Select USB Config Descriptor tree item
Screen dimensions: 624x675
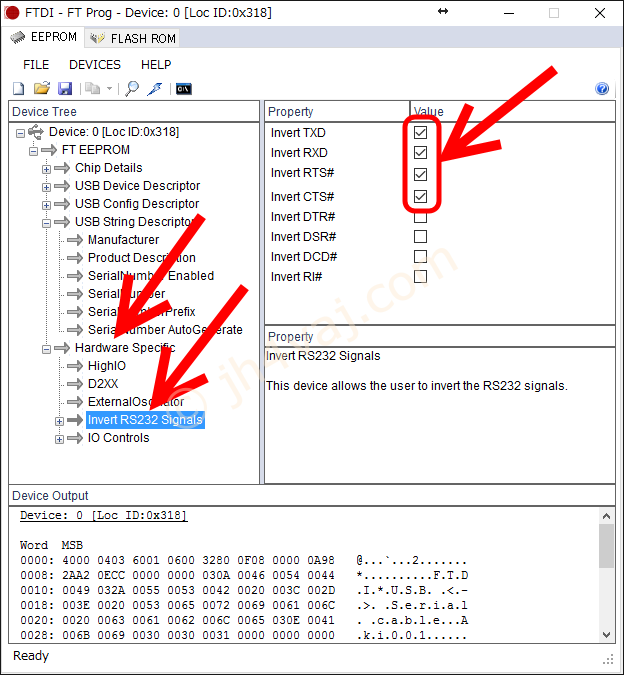coord(137,204)
